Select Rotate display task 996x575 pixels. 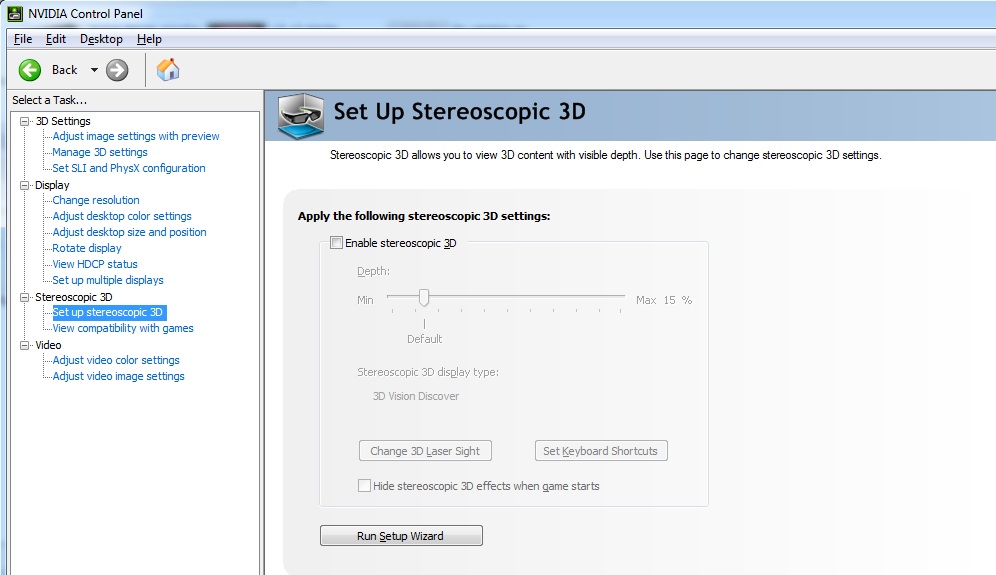point(87,248)
